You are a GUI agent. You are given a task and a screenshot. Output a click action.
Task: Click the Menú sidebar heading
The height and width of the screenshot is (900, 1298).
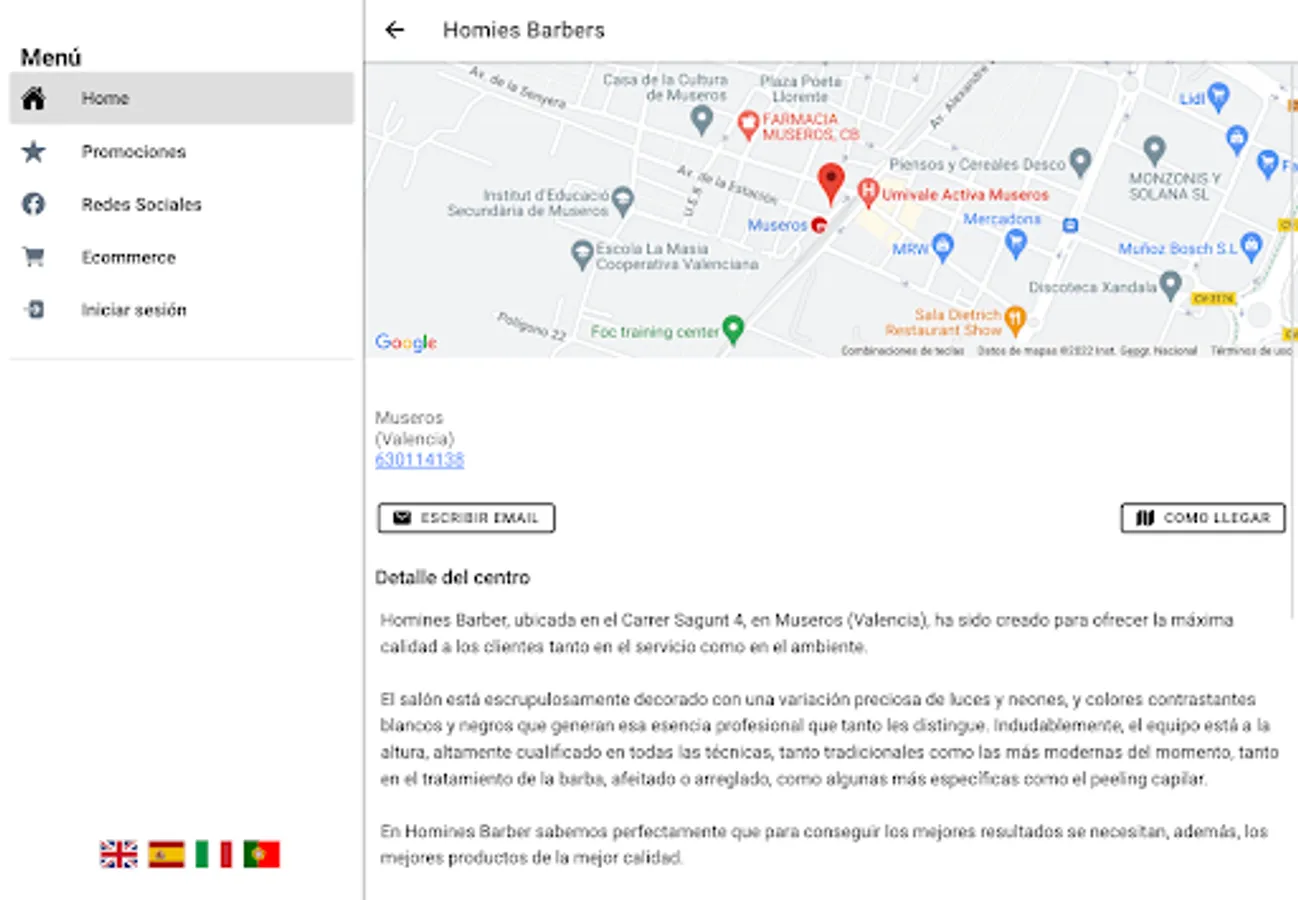[x=51, y=57]
